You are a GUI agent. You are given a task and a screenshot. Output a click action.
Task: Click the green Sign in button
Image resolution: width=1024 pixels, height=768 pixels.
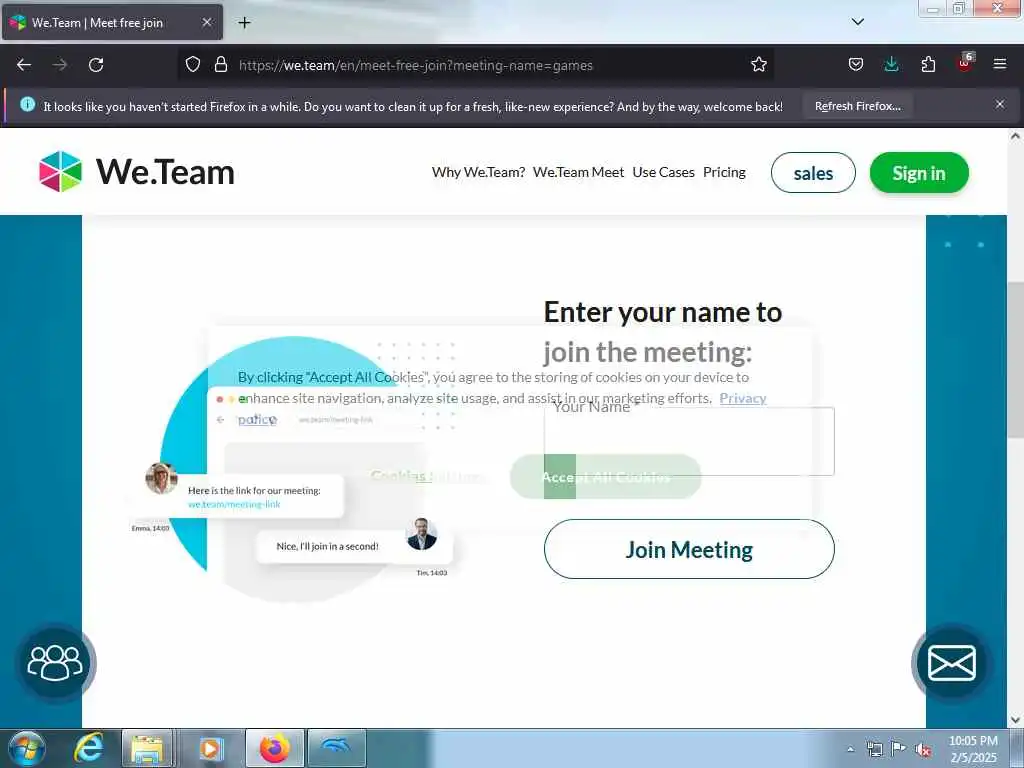(919, 173)
